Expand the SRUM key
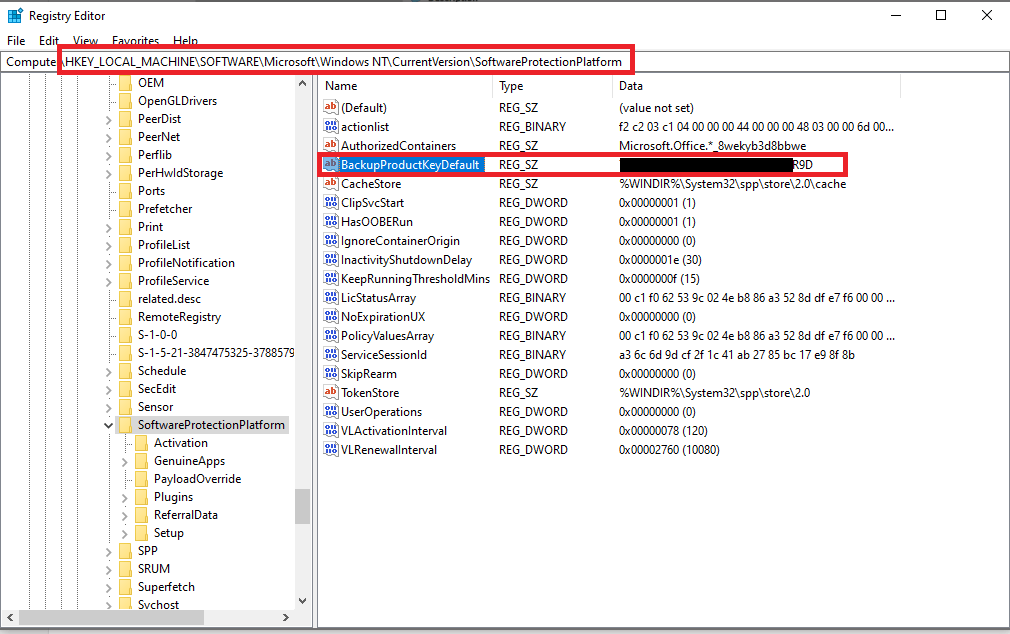The image size is (1010, 634). (x=108, y=570)
